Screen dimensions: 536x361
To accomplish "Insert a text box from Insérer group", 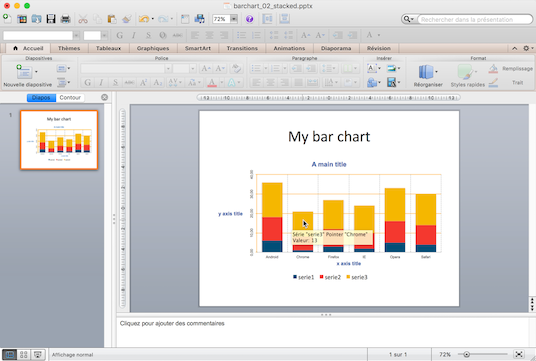I will coord(372,68).
